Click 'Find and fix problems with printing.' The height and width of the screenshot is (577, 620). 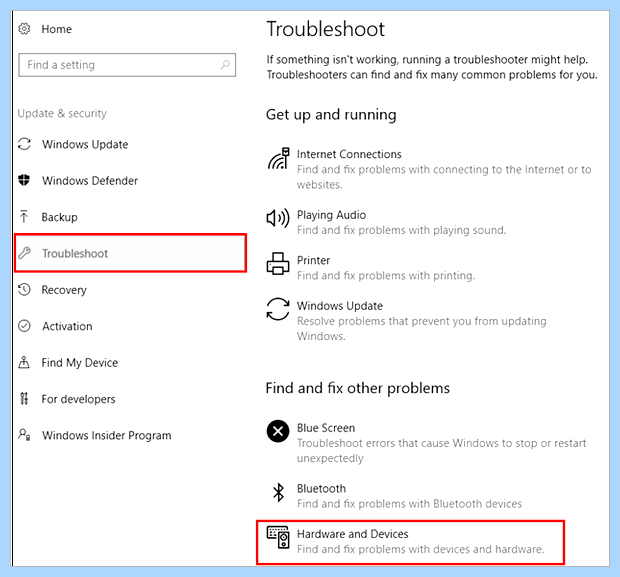pyautogui.click(x=386, y=276)
